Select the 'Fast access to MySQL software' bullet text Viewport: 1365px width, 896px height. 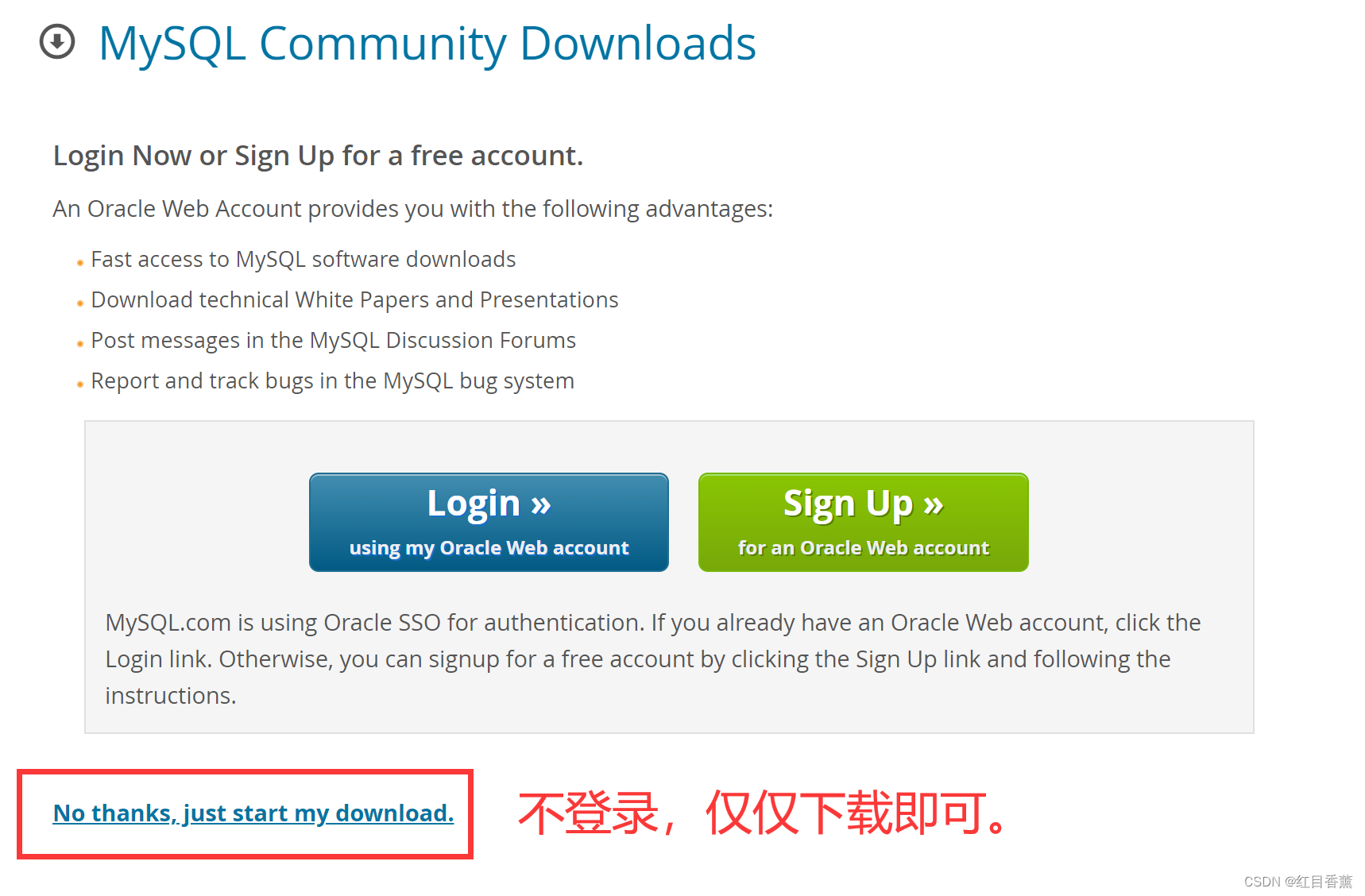point(304,260)
